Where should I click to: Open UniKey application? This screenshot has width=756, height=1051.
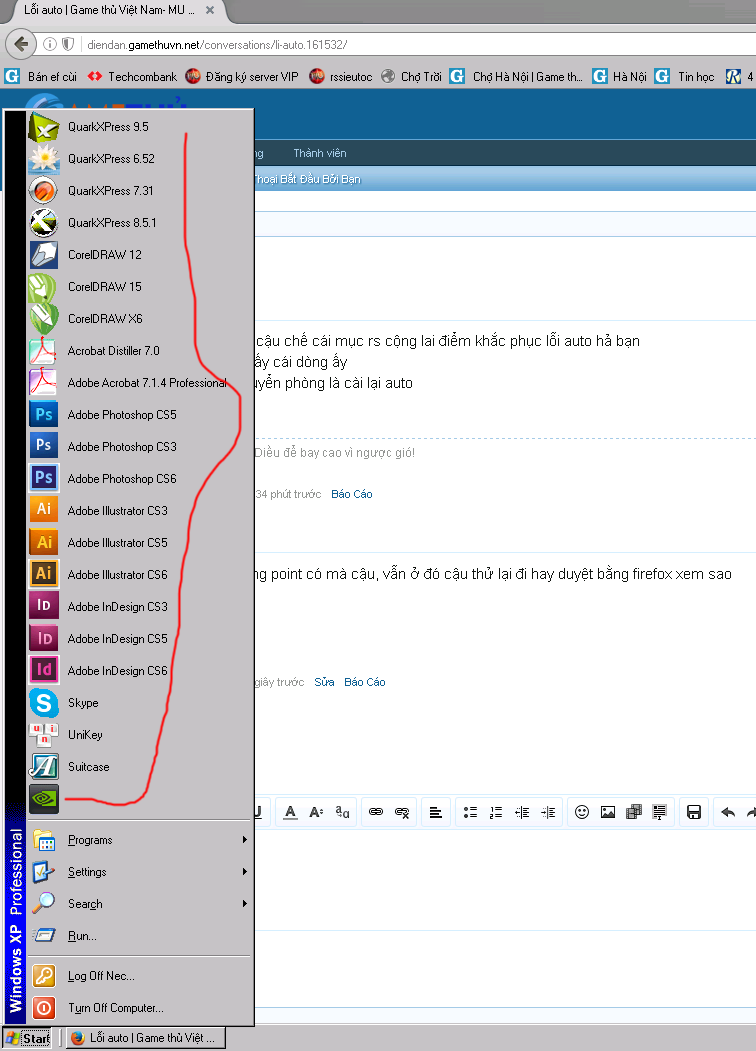(x=85, y=735)
